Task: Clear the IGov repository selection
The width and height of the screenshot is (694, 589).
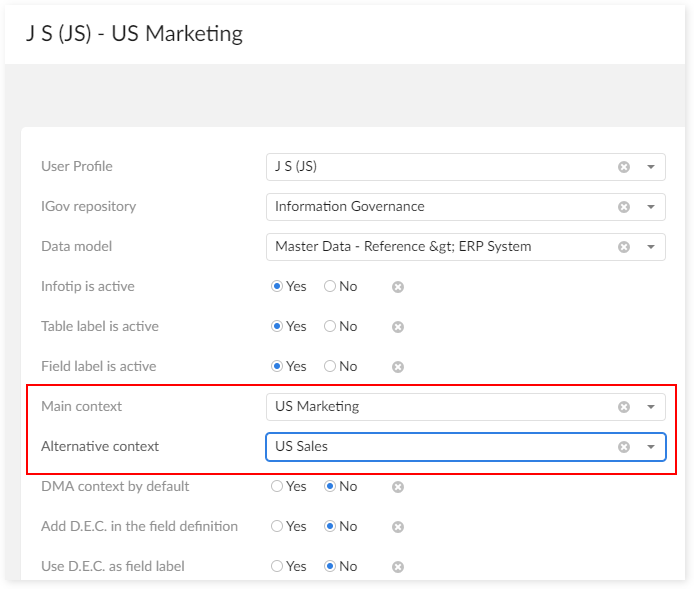Action: [624, 207]
